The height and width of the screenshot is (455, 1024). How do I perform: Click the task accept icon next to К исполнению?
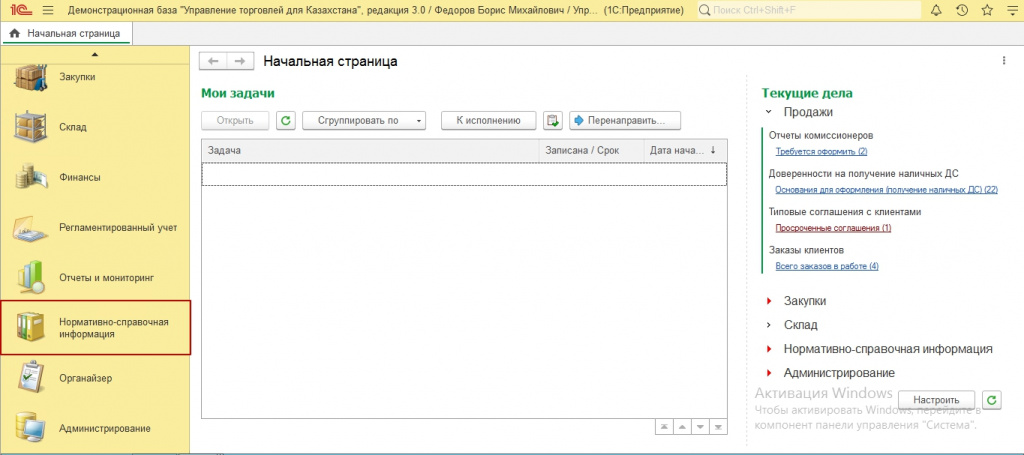(x=552, y=120)
